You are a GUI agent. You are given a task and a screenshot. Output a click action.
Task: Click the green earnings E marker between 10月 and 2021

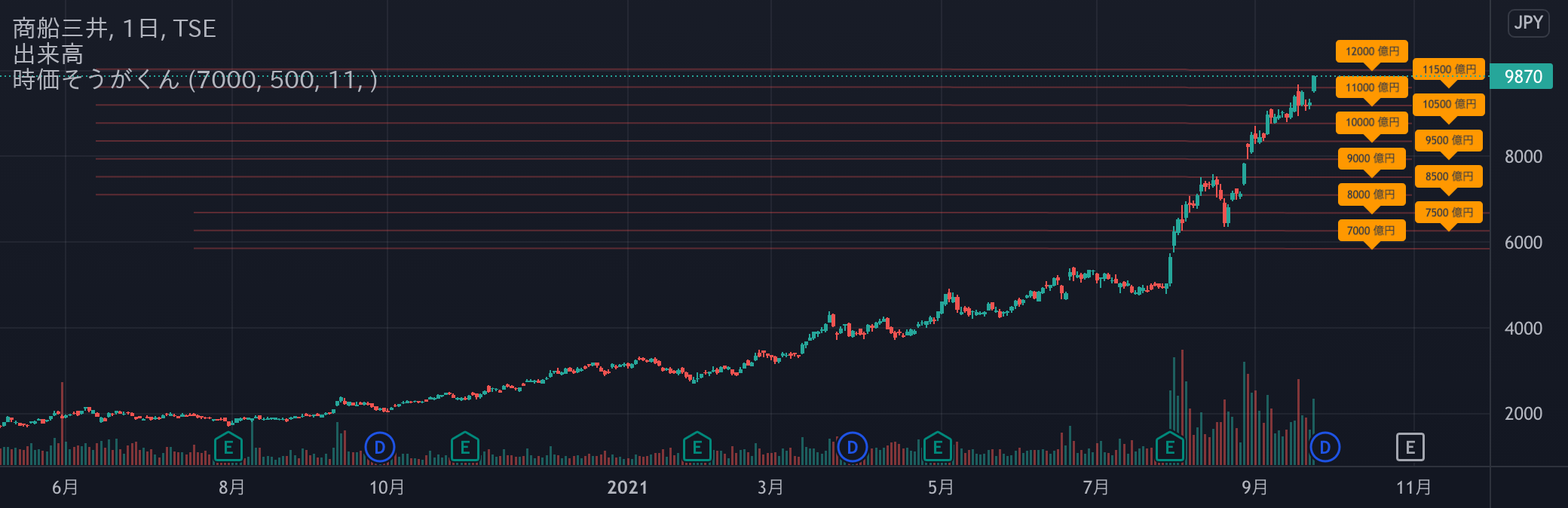tap(465, 447)
